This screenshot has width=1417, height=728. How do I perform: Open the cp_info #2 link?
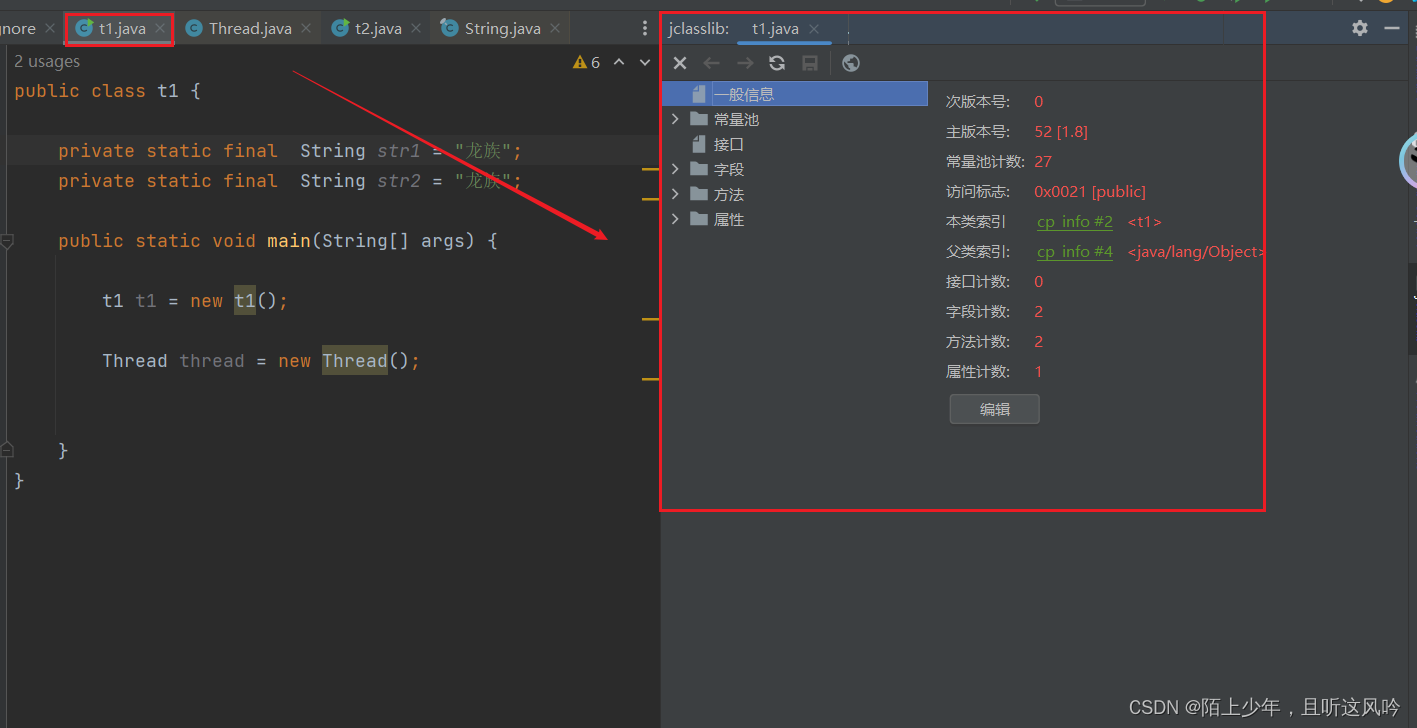pos(1075,222)
